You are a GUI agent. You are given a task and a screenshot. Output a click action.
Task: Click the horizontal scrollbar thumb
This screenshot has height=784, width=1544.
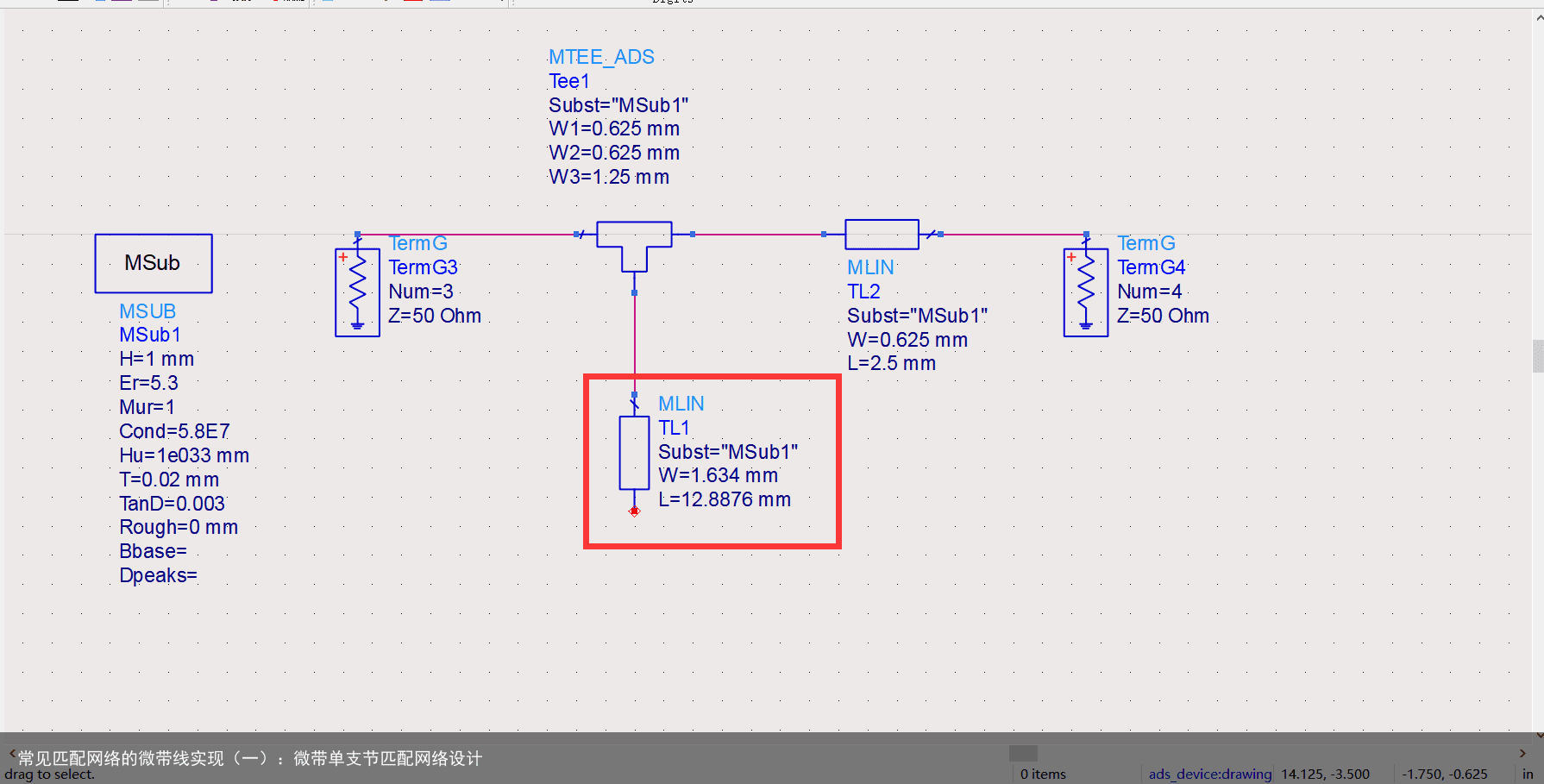tap(1023, 753)
